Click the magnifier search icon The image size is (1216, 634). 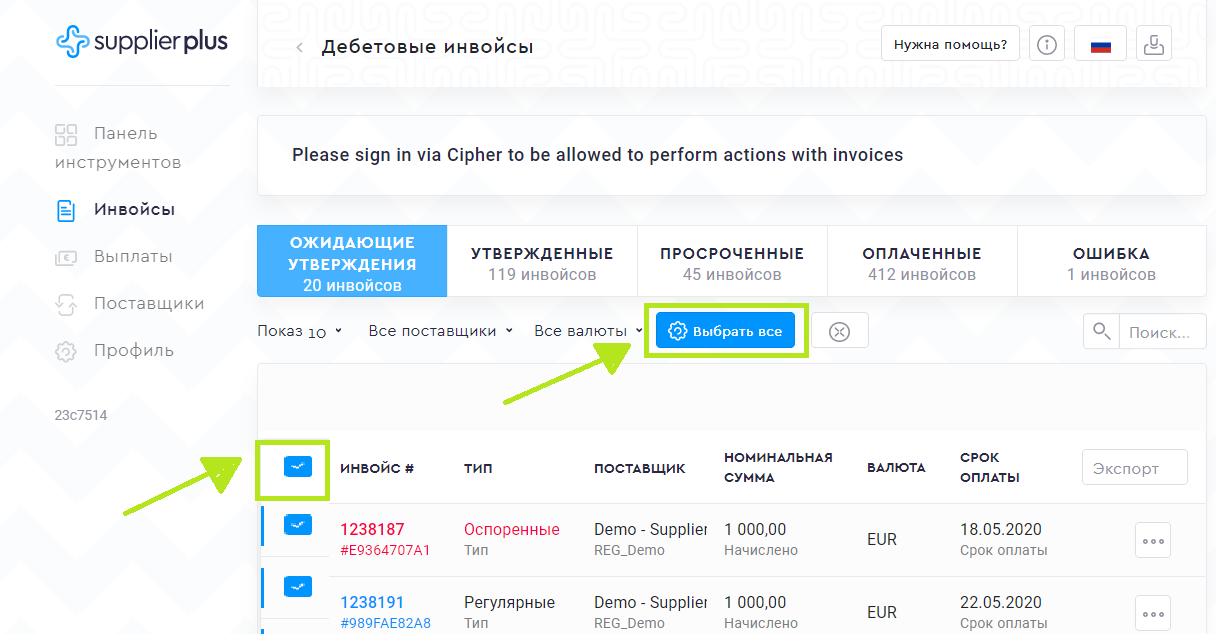(1101, 331)
